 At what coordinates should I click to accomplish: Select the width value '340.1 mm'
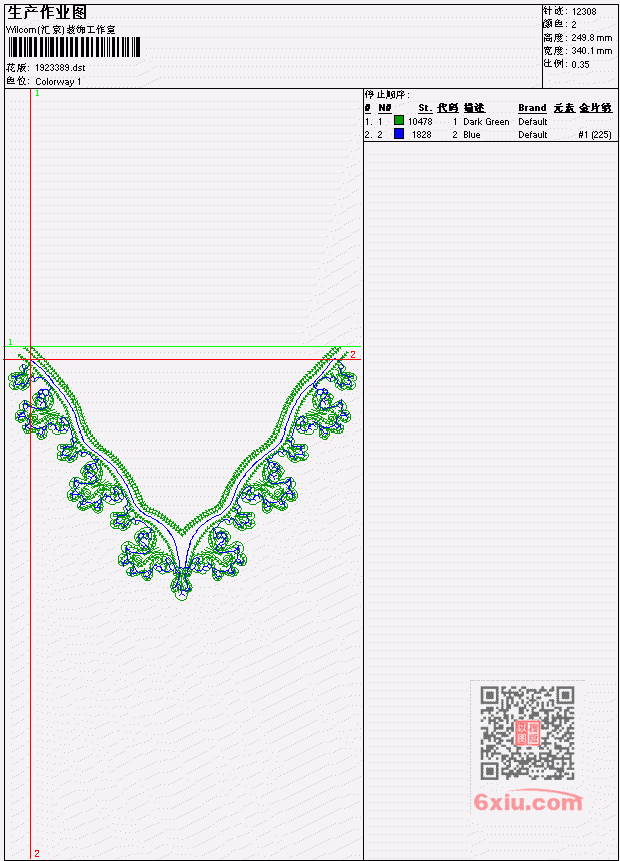[591, 51]
